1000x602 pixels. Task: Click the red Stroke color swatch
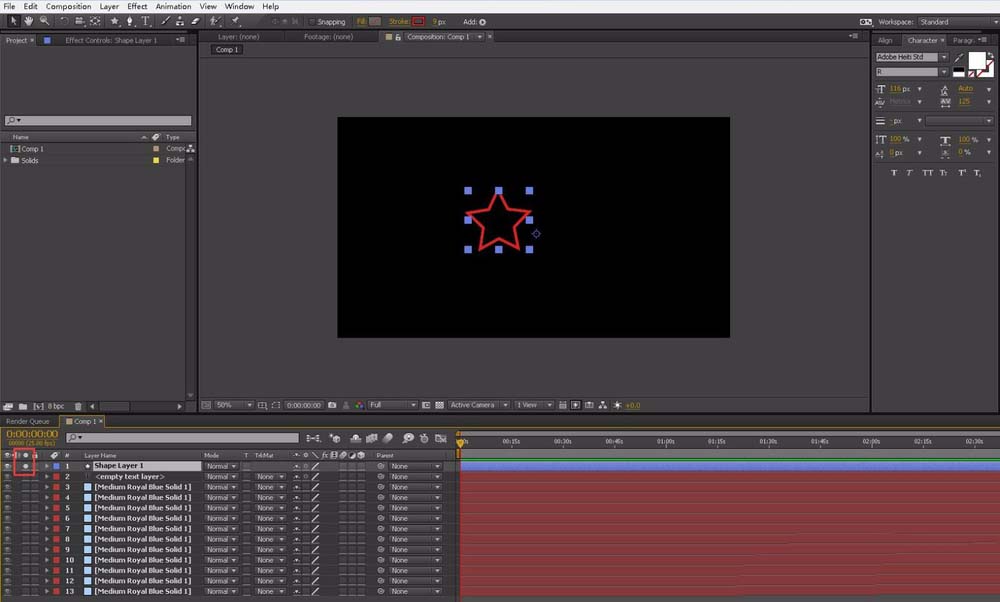[x=418, y=22]
